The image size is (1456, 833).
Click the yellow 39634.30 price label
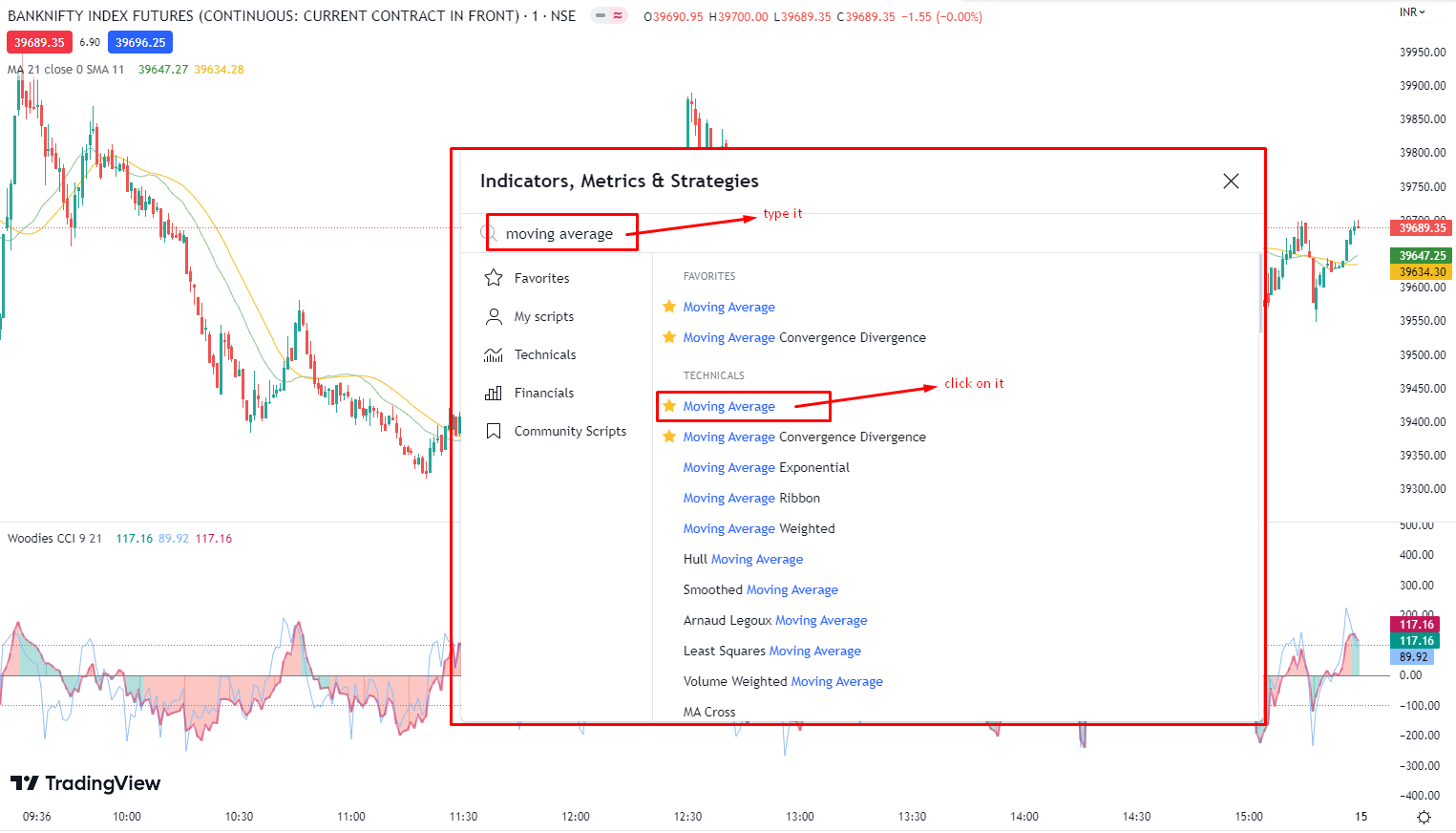click(x=1420, y=271)
